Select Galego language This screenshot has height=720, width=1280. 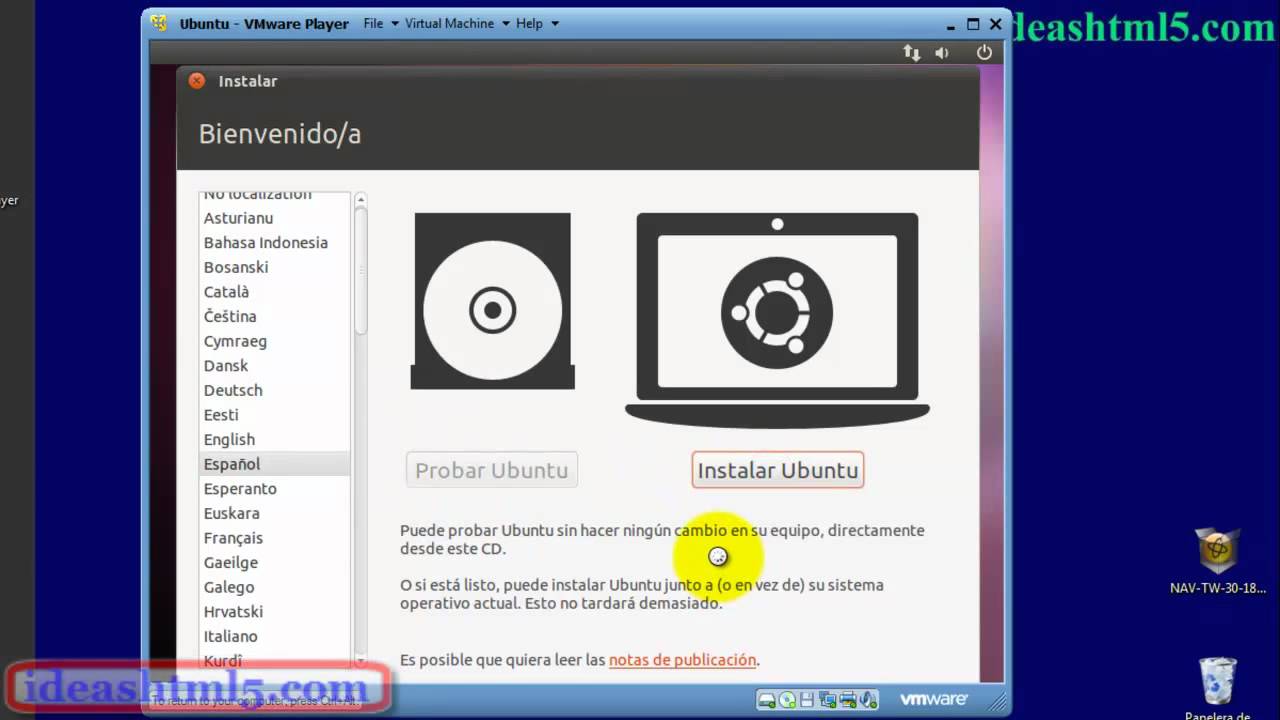pos(274,587)
